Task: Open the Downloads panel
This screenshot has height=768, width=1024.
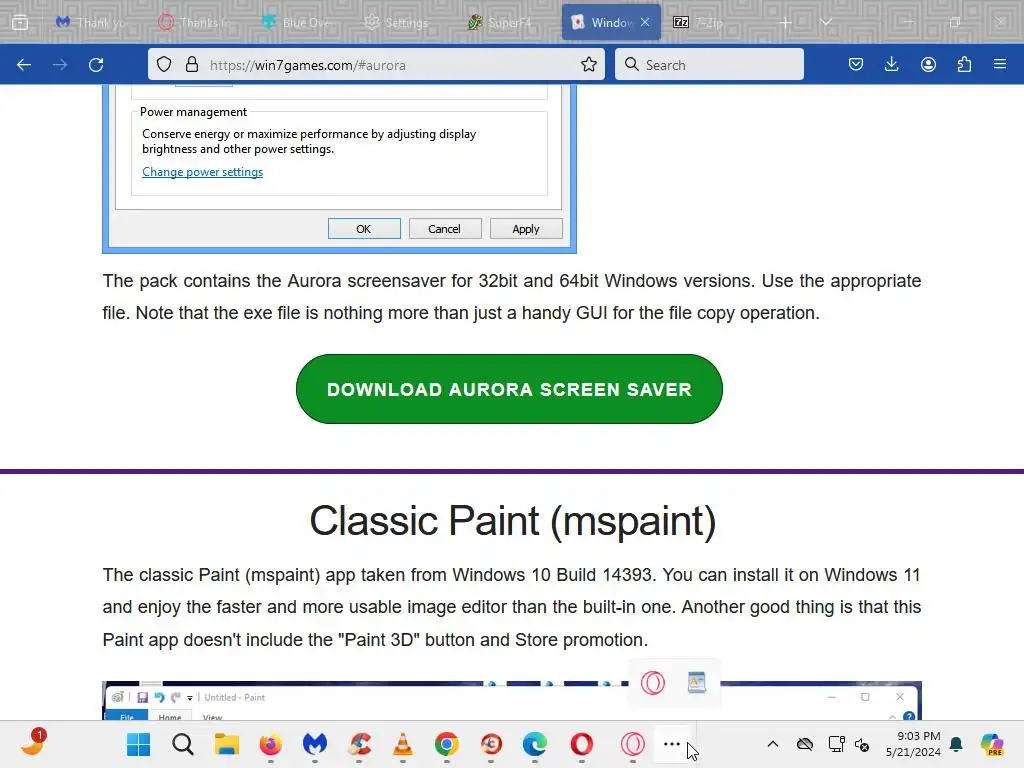Action: click(x=891, y=65)
